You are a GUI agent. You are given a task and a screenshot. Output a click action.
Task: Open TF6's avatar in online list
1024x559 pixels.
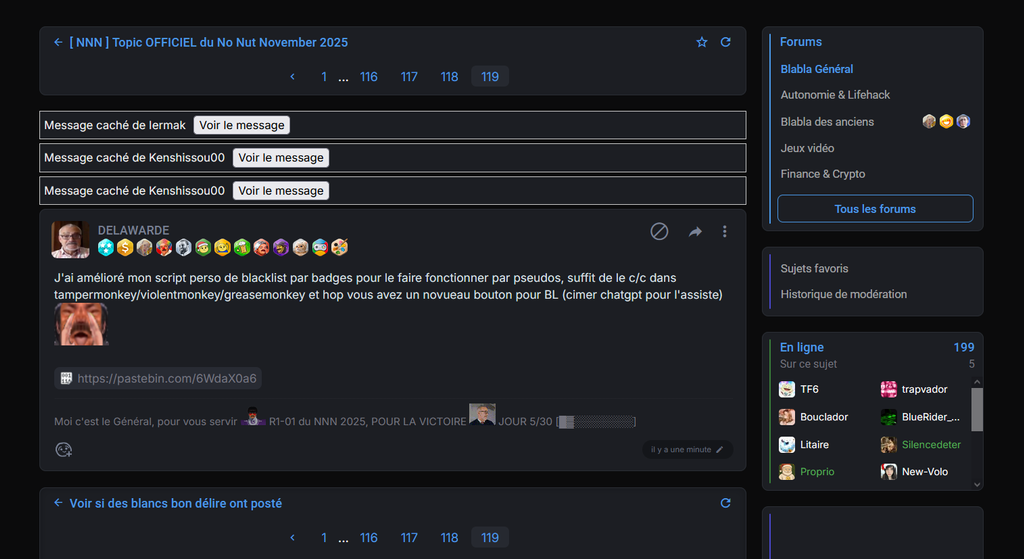pyautogui.click(x=787, y=389)
